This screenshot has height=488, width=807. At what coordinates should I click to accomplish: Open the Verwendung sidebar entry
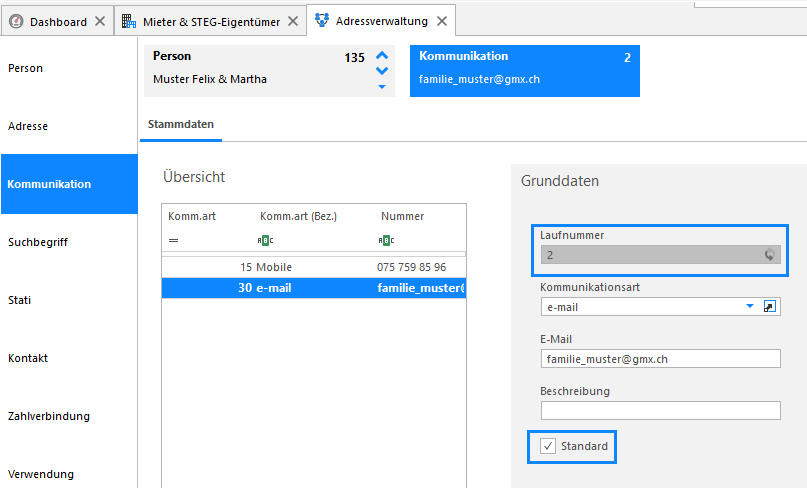coord(69,474)
